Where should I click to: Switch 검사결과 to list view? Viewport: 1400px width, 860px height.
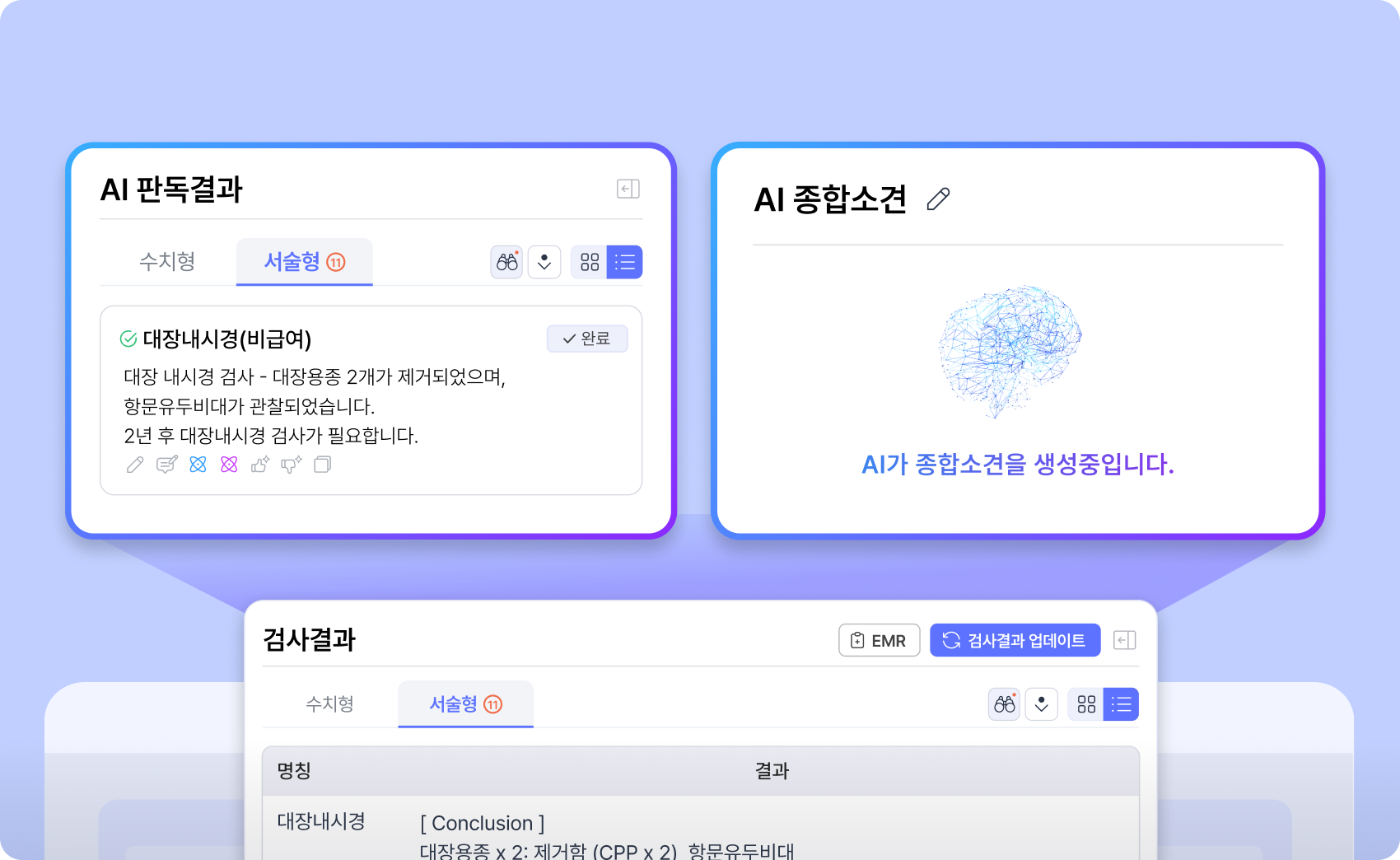[1121, 704]
